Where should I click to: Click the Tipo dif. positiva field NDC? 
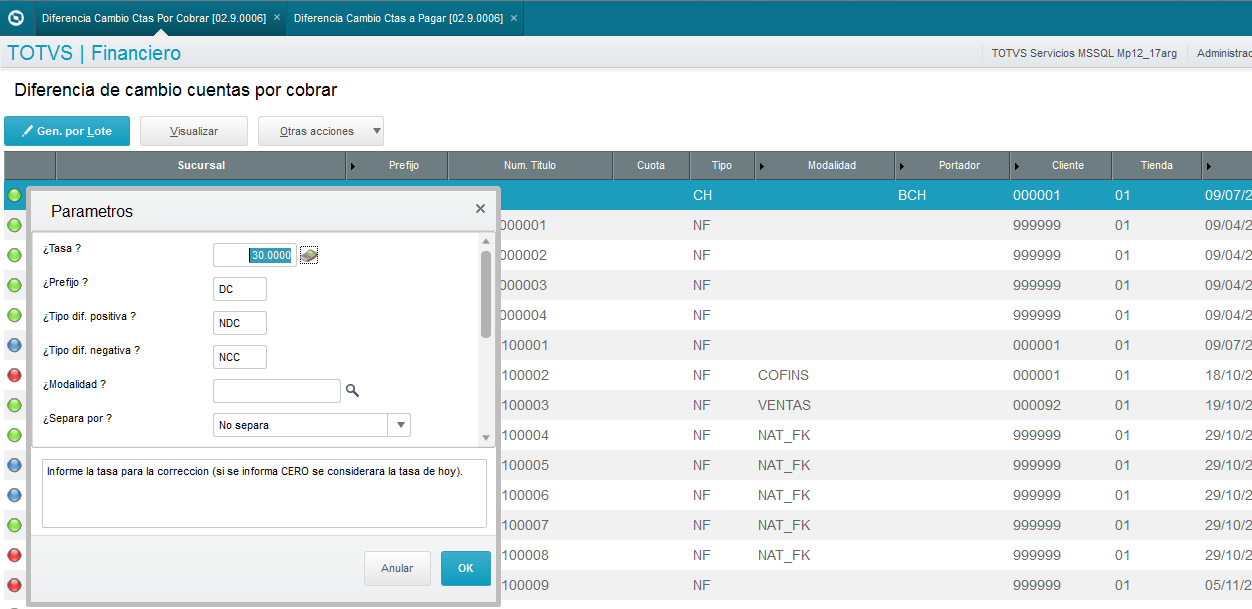coord(240,323)
